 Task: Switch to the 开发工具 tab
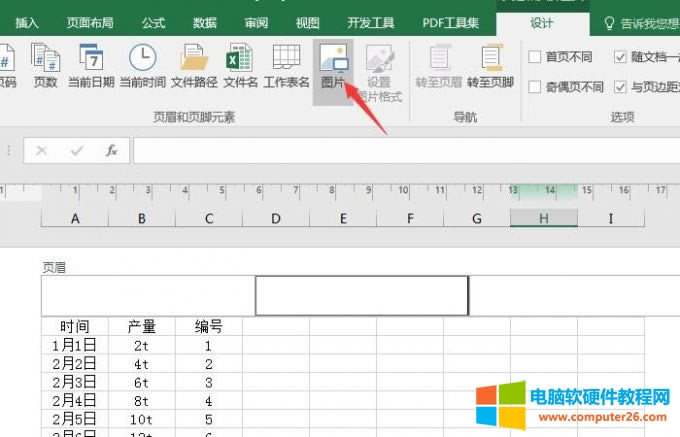coord(369,22)
